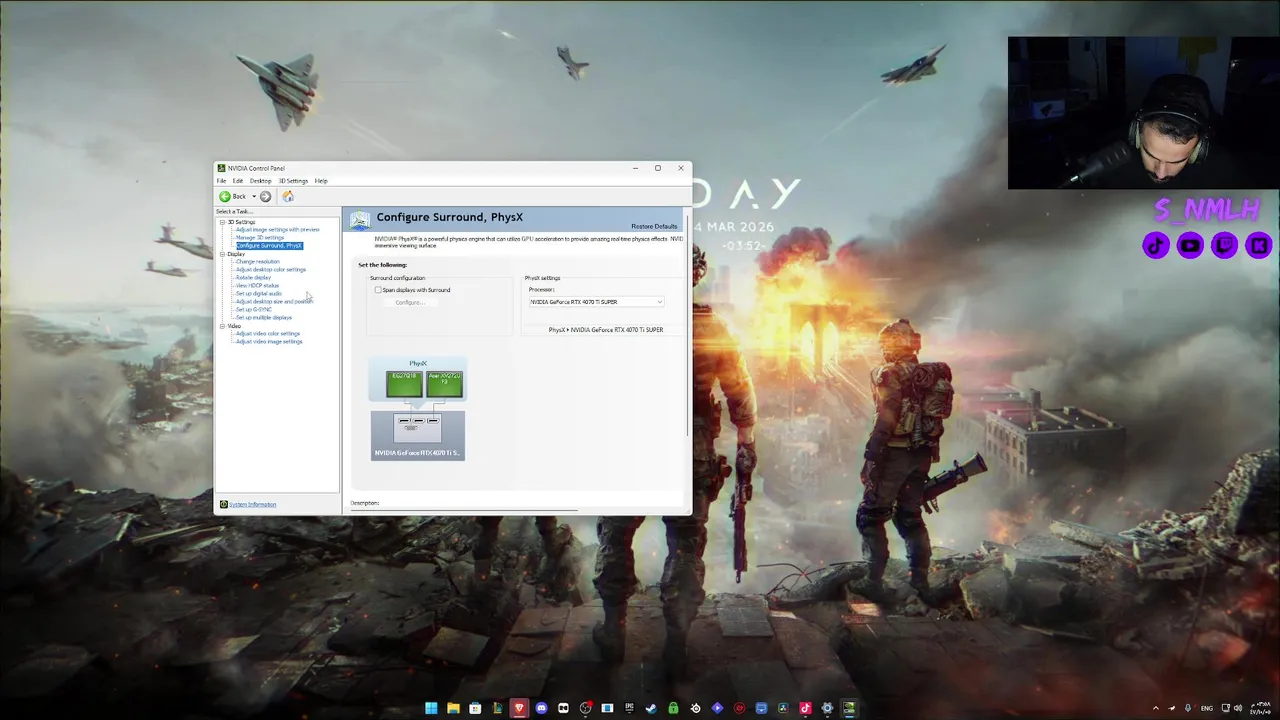Open volume control in system tray
Image resolution: width=1280 pixels, height=720 pixels.
(1238, 708)
